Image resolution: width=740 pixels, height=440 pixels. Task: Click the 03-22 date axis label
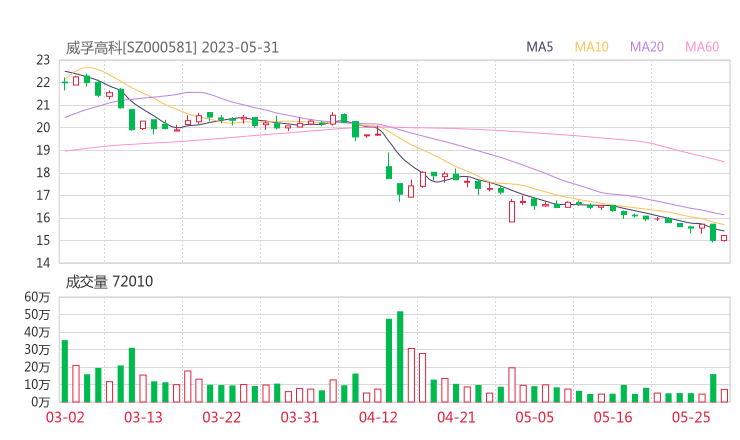(221, 417)
